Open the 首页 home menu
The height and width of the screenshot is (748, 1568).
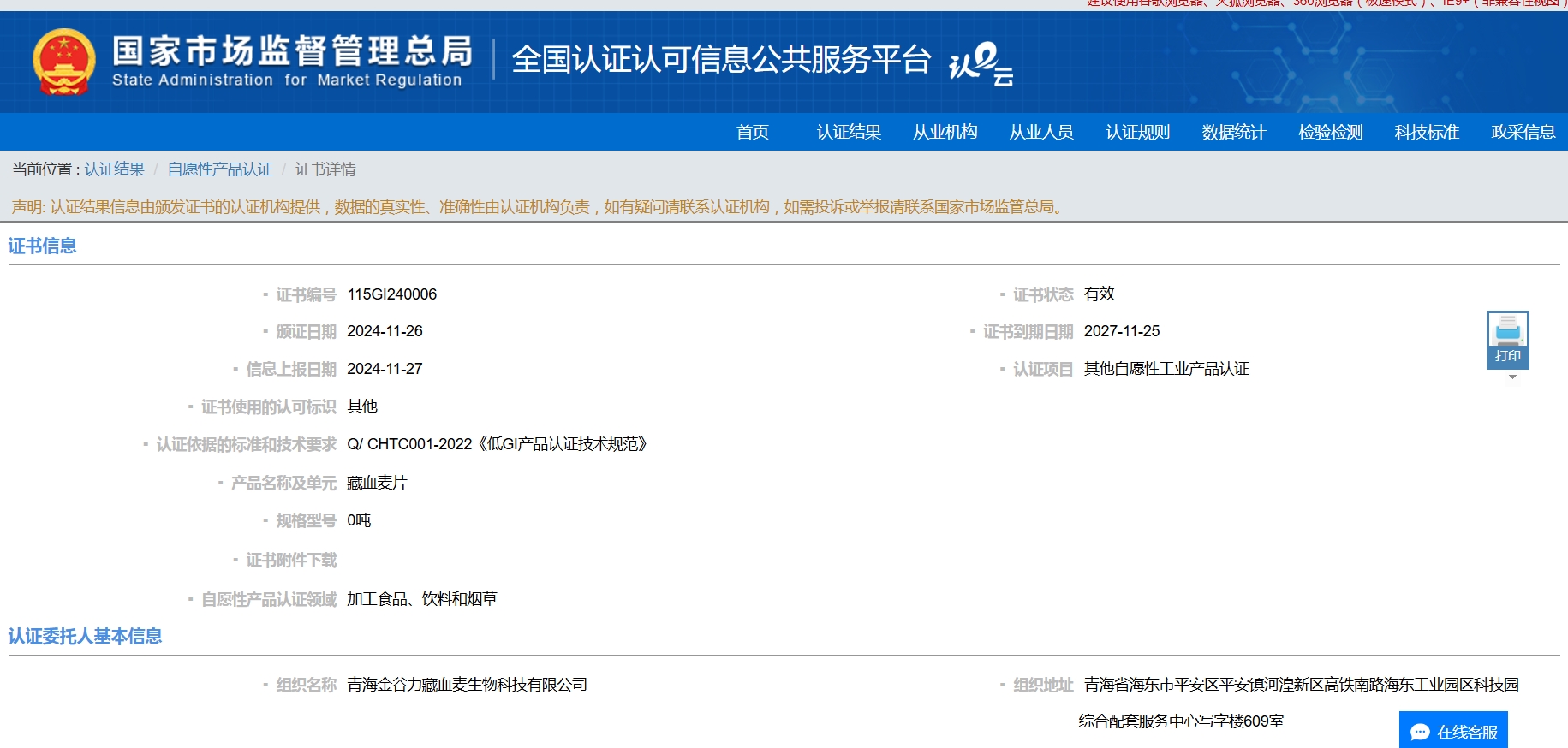tap(752, 132)
